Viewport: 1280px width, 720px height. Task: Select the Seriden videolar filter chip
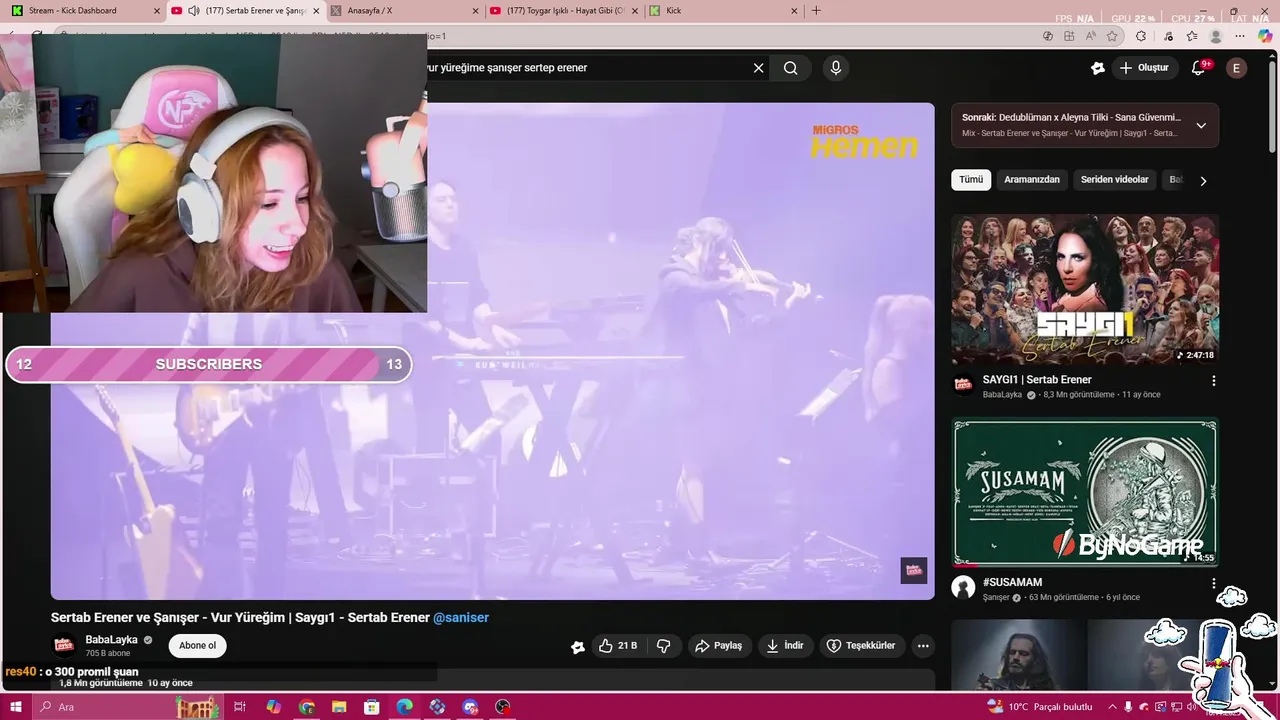pos(1114,180)
